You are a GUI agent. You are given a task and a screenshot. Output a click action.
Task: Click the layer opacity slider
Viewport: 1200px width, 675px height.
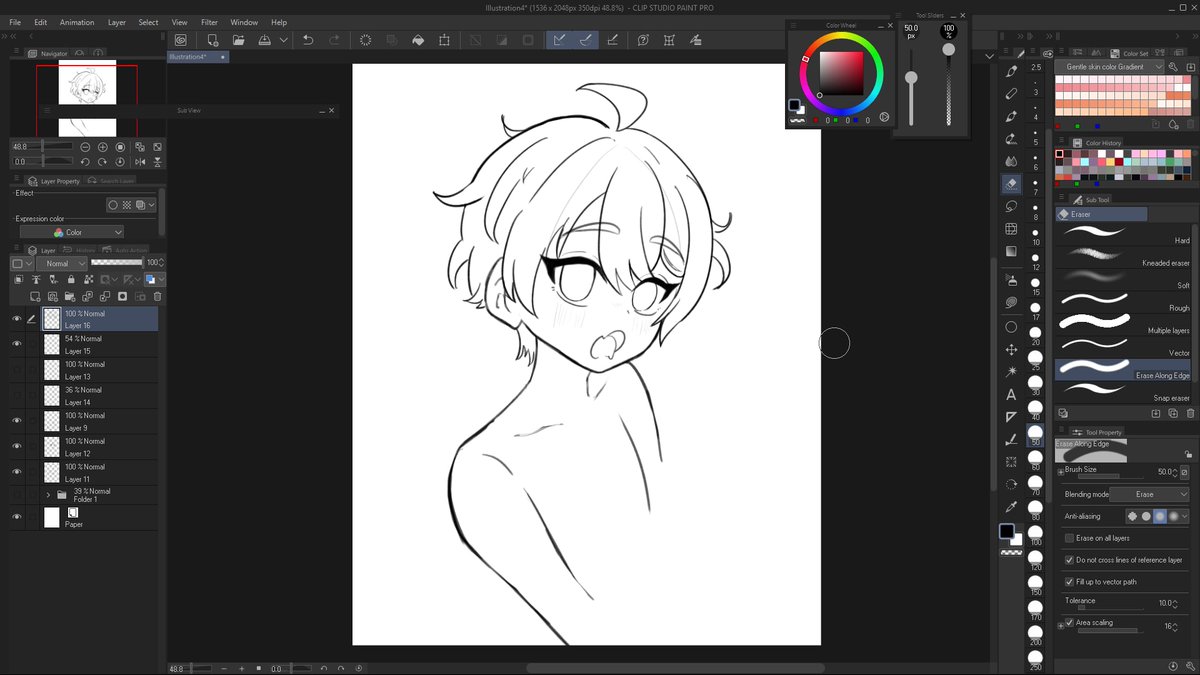(x=117, y=263)
